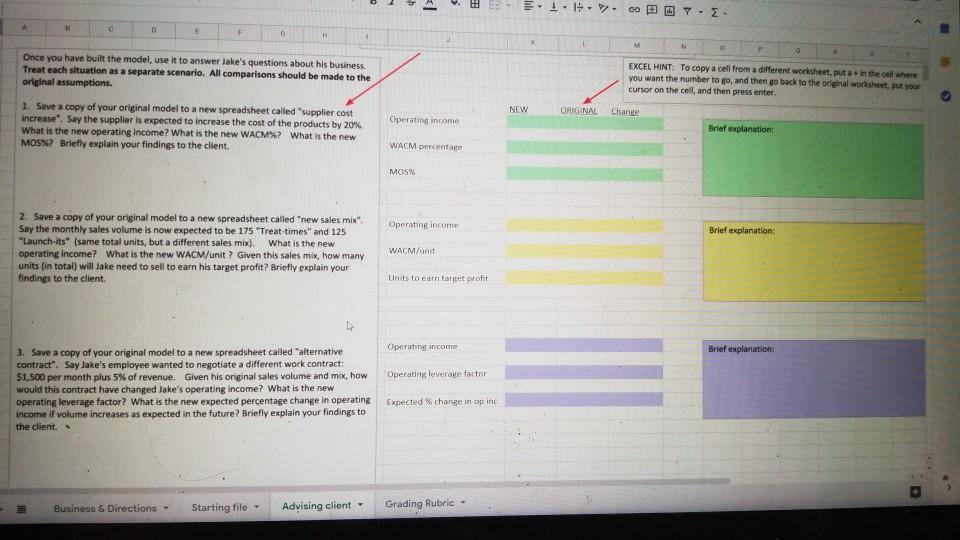960x540 pixels.
Task: Open the text wrapping options
Action: 582,7
